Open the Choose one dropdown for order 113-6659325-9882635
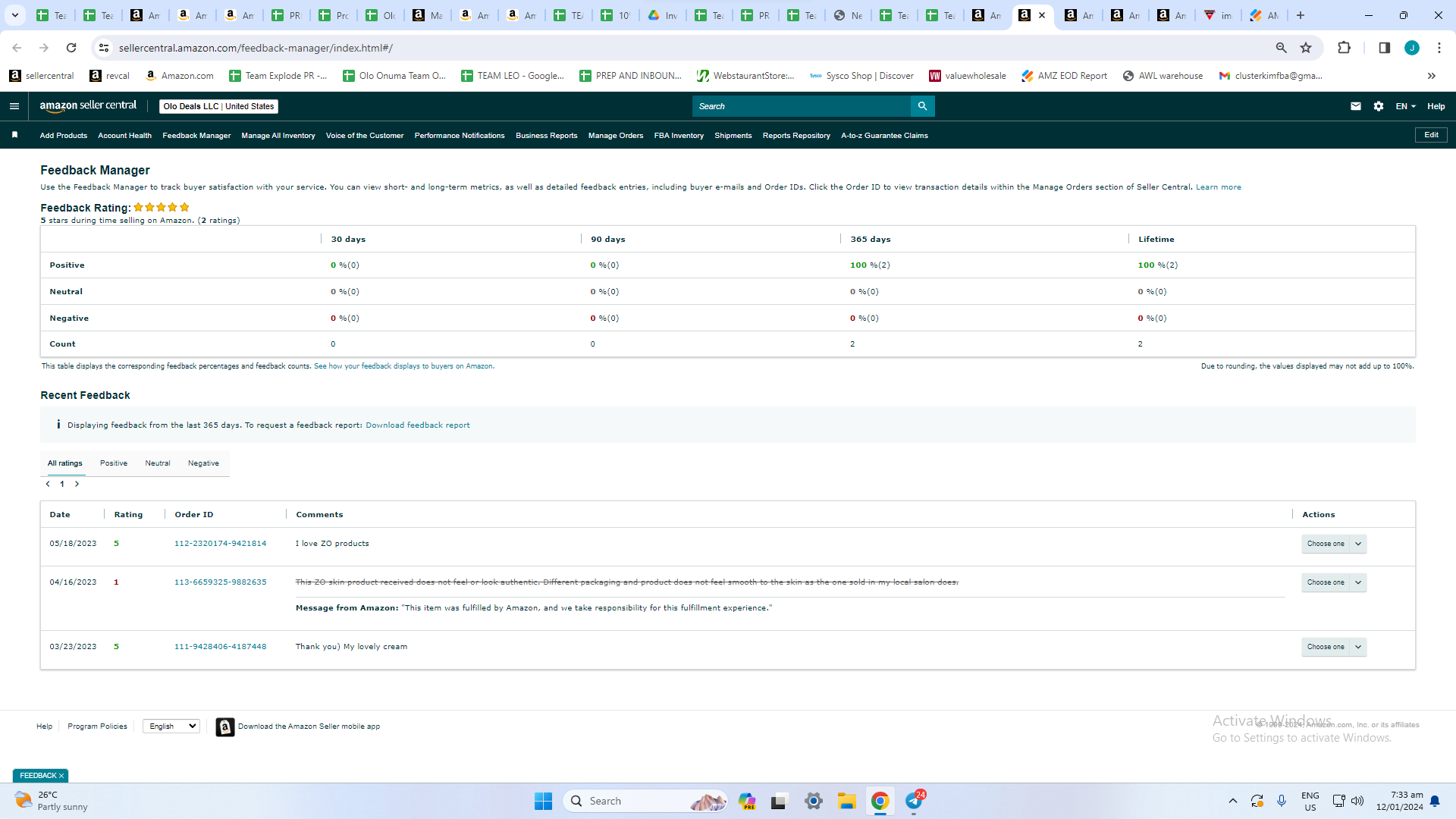The image size is (1456, 819). tap(1334, 582)
